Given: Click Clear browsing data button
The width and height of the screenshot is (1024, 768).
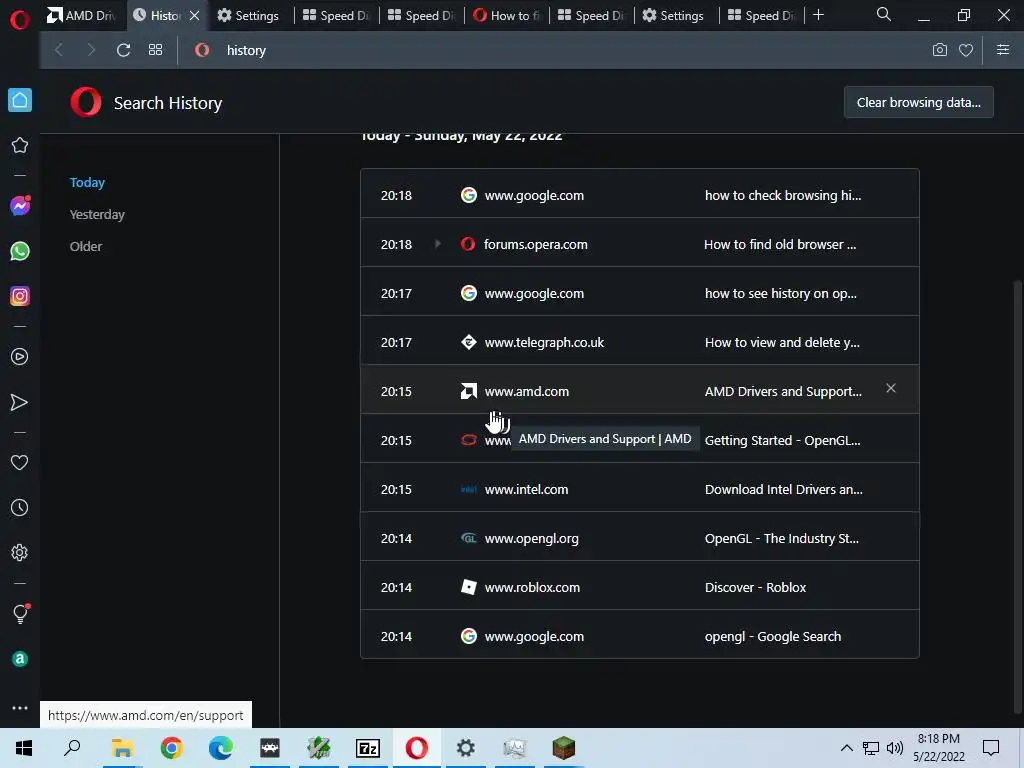Looking at the screenshot, I should pos(918,103).
